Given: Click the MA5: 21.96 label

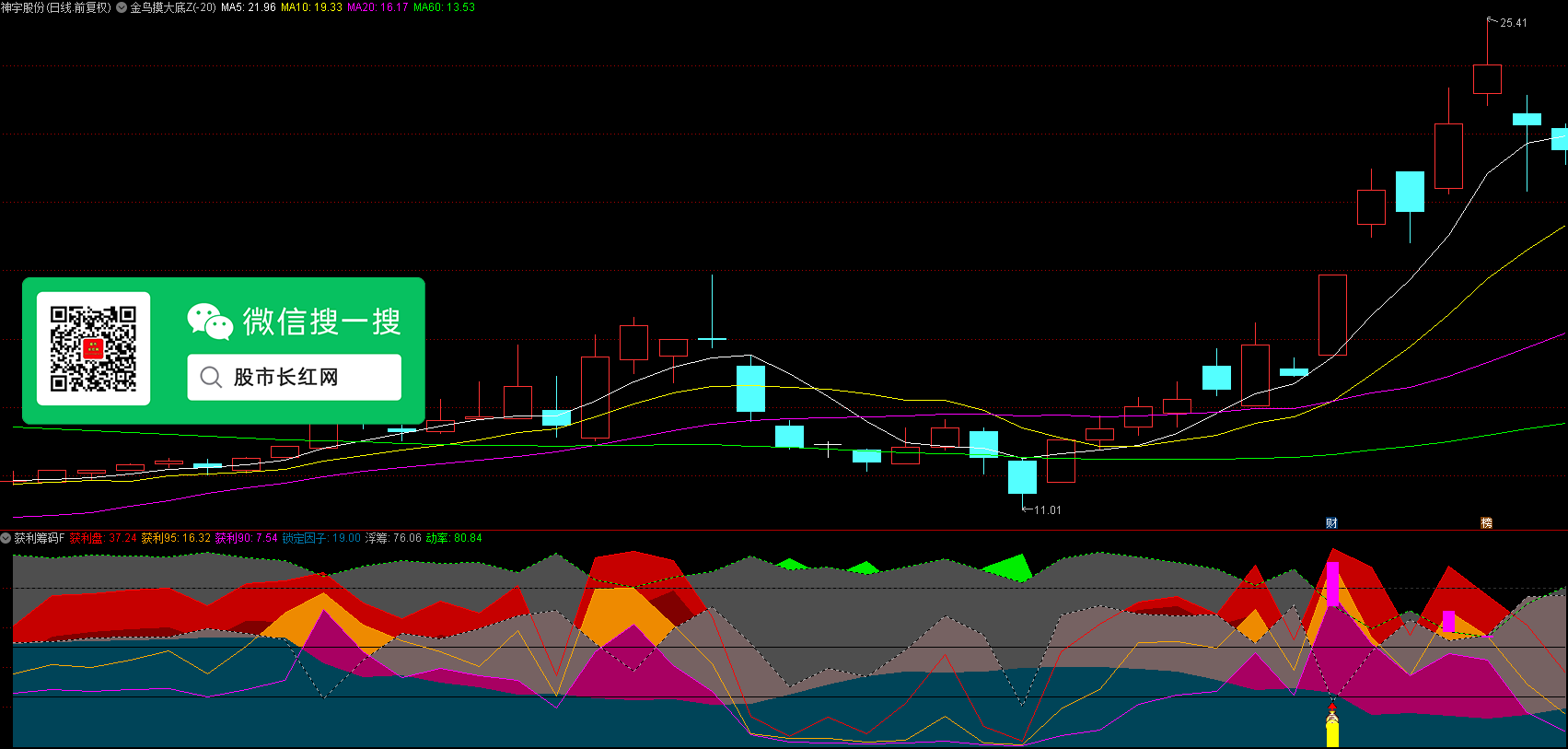Looking at the screenshot, I should pyautogui.click(x=249, y=7).
